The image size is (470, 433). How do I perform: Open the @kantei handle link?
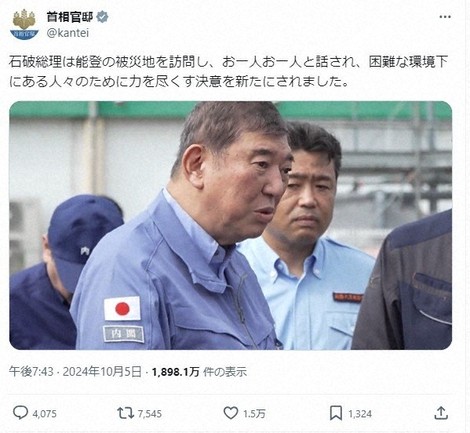[68, 33]
